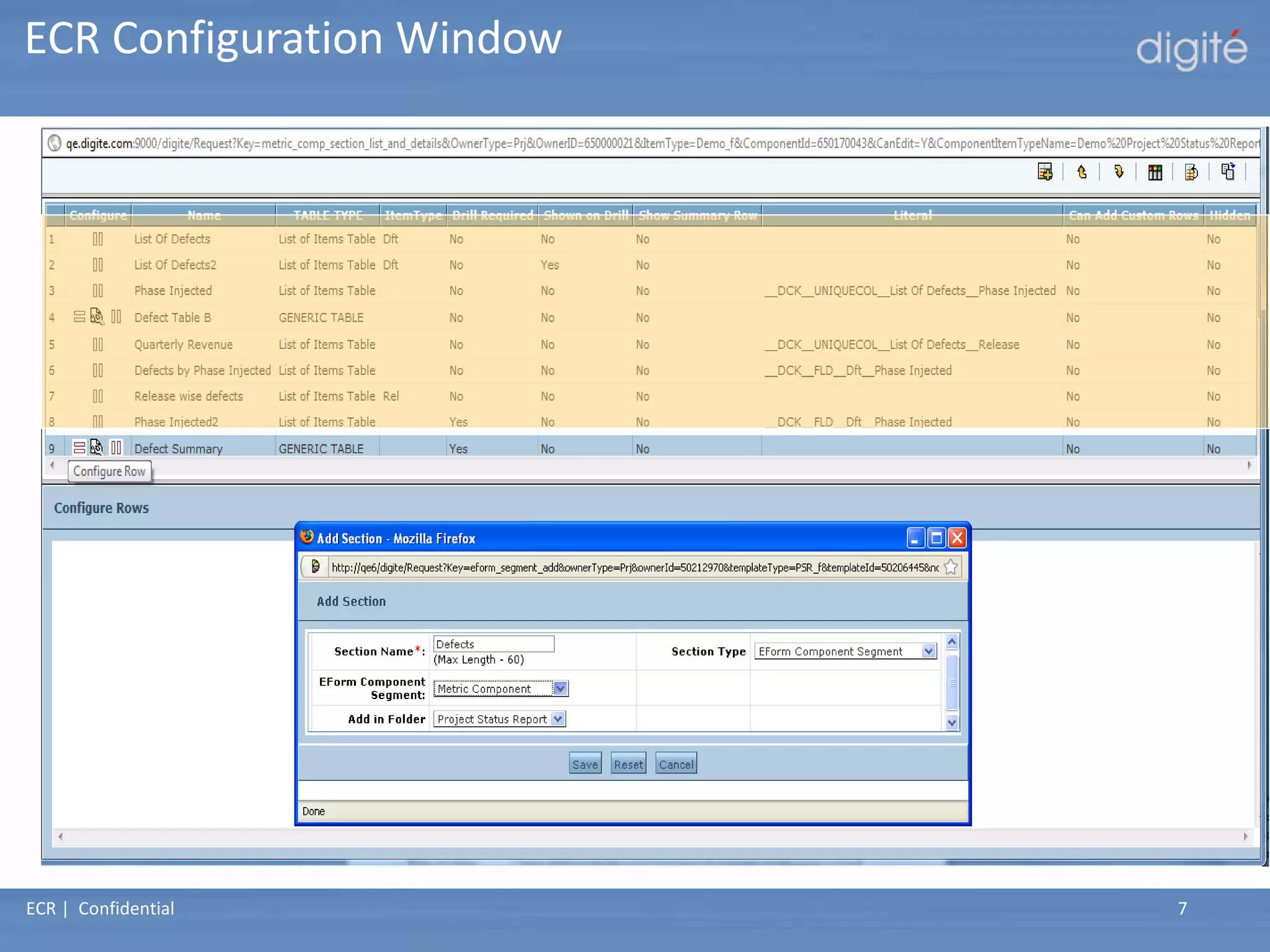Viewport: 1270px width, 952px height.
Task: Click preview document icon for Defect Table B
Action: (x=97, y=316)
